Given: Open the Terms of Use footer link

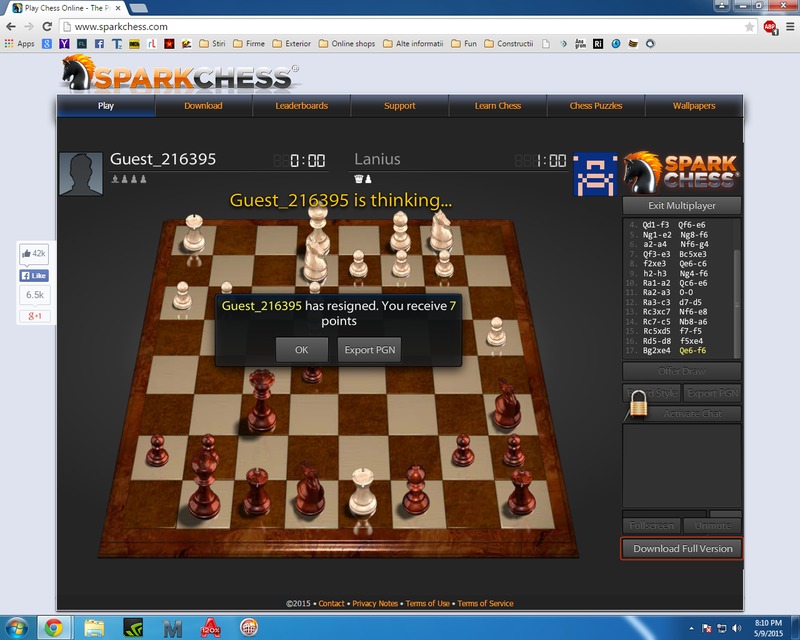Looking at the screenshot, I should click(x=428, y=603).
